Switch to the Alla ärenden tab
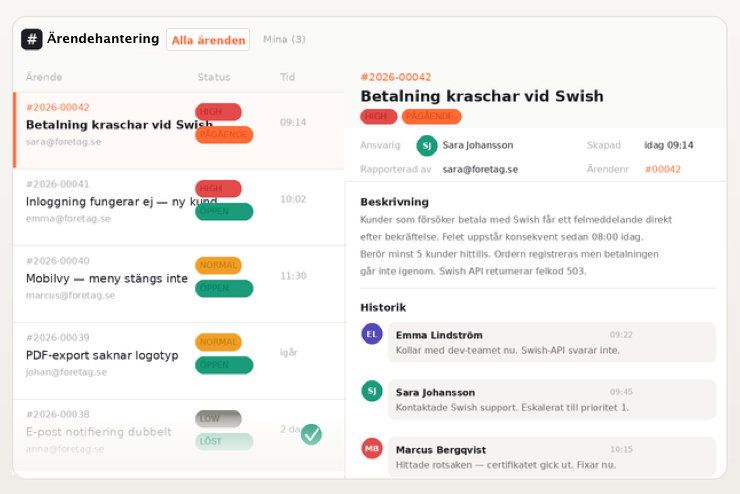The height and width of the screenshot is (494, 740). (208, 40)
